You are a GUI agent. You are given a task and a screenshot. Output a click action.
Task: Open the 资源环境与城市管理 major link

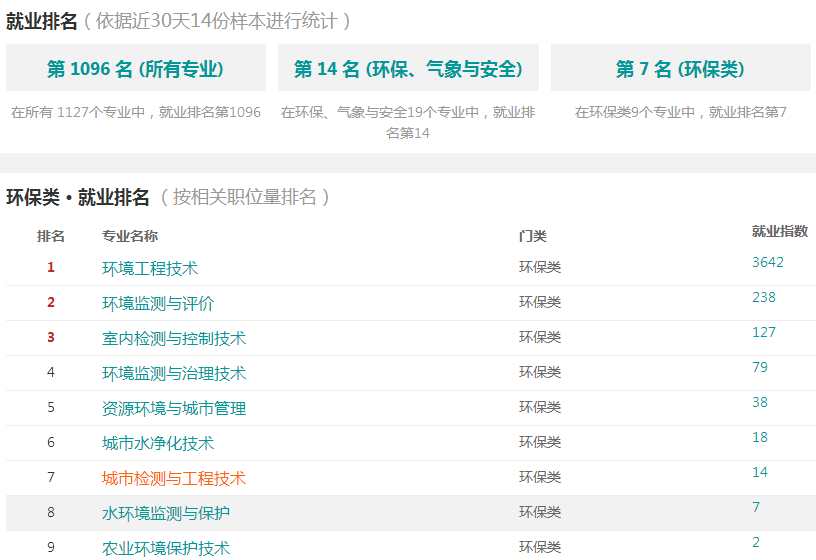coord(174,408)
